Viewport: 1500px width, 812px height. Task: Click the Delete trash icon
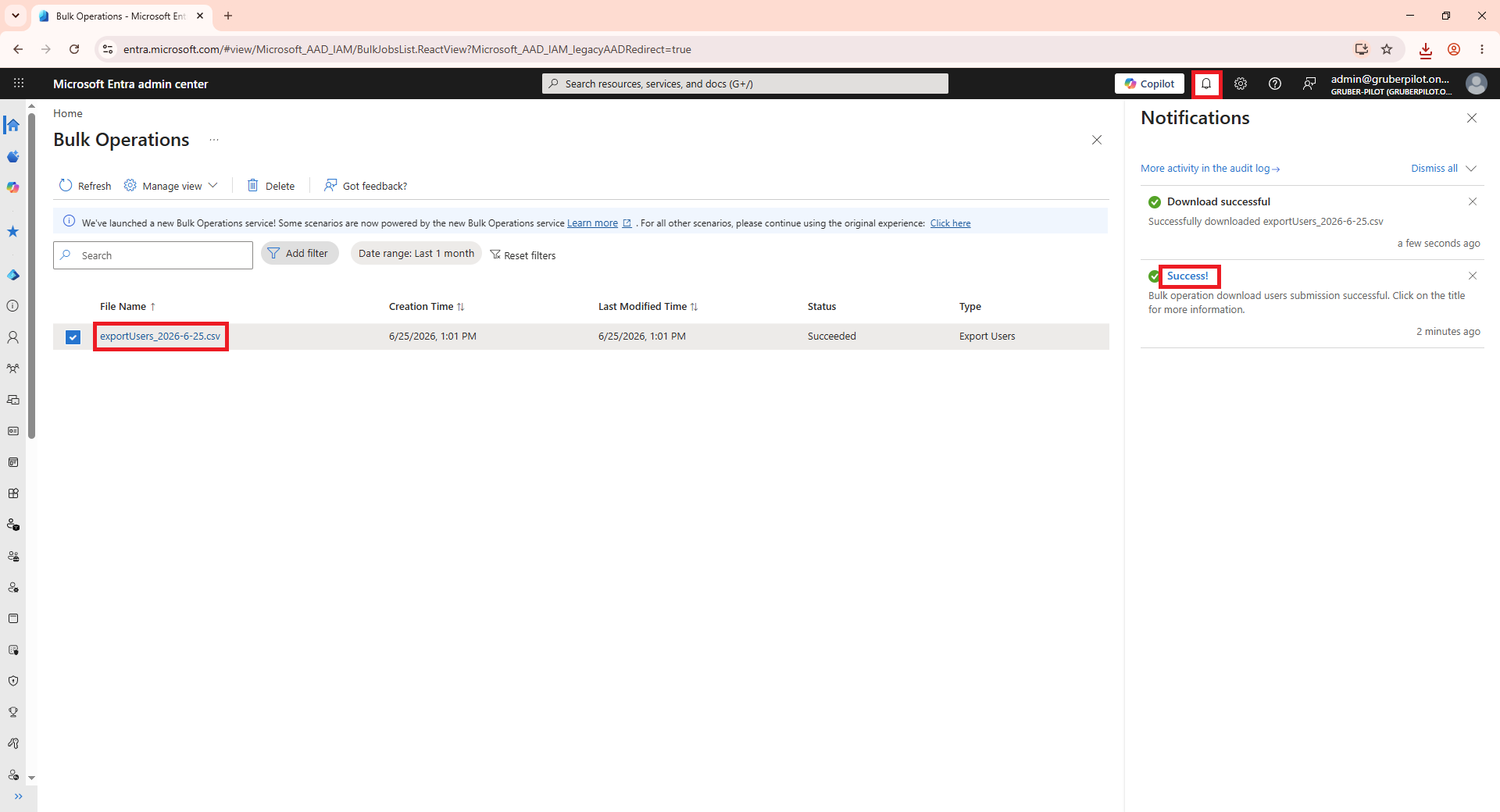click(252, 185)
